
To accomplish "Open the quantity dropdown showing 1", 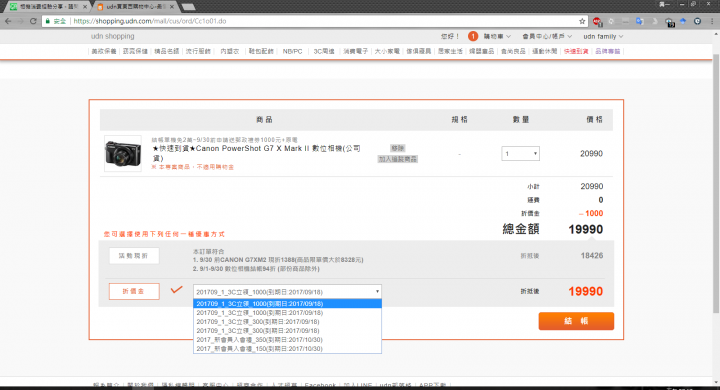I will click(520, 153).
